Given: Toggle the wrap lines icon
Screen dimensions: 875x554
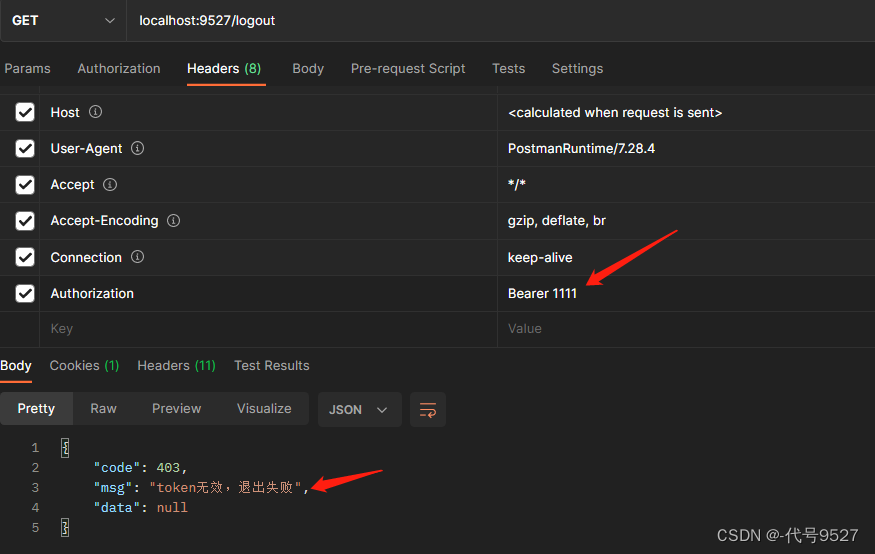Looking at the screenshot, I should click(x=428, y=410).
